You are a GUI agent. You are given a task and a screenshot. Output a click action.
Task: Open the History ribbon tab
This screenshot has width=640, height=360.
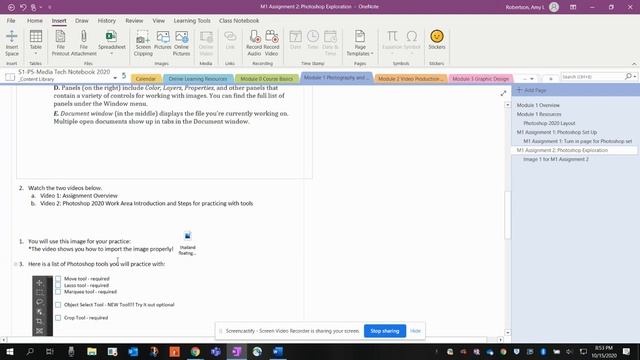point(107,20)
